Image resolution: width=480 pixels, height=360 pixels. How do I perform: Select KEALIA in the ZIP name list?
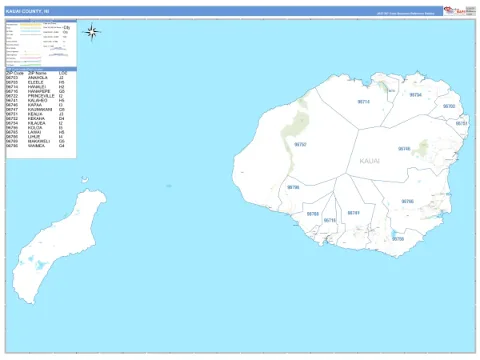tap(35, 114)
